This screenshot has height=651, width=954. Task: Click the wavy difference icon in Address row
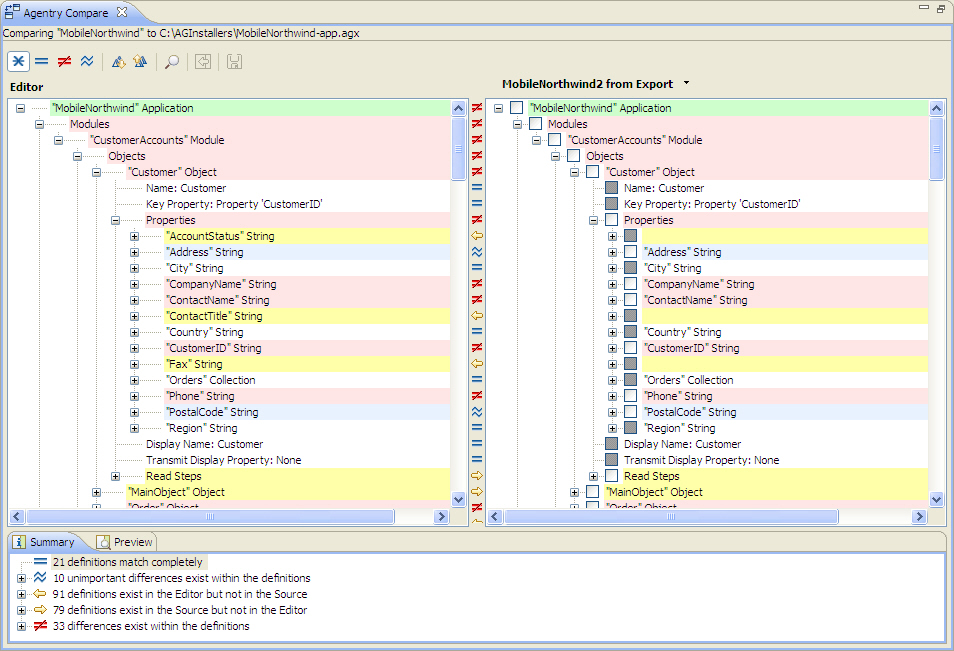pyautogui.click(x=477, y=252)
